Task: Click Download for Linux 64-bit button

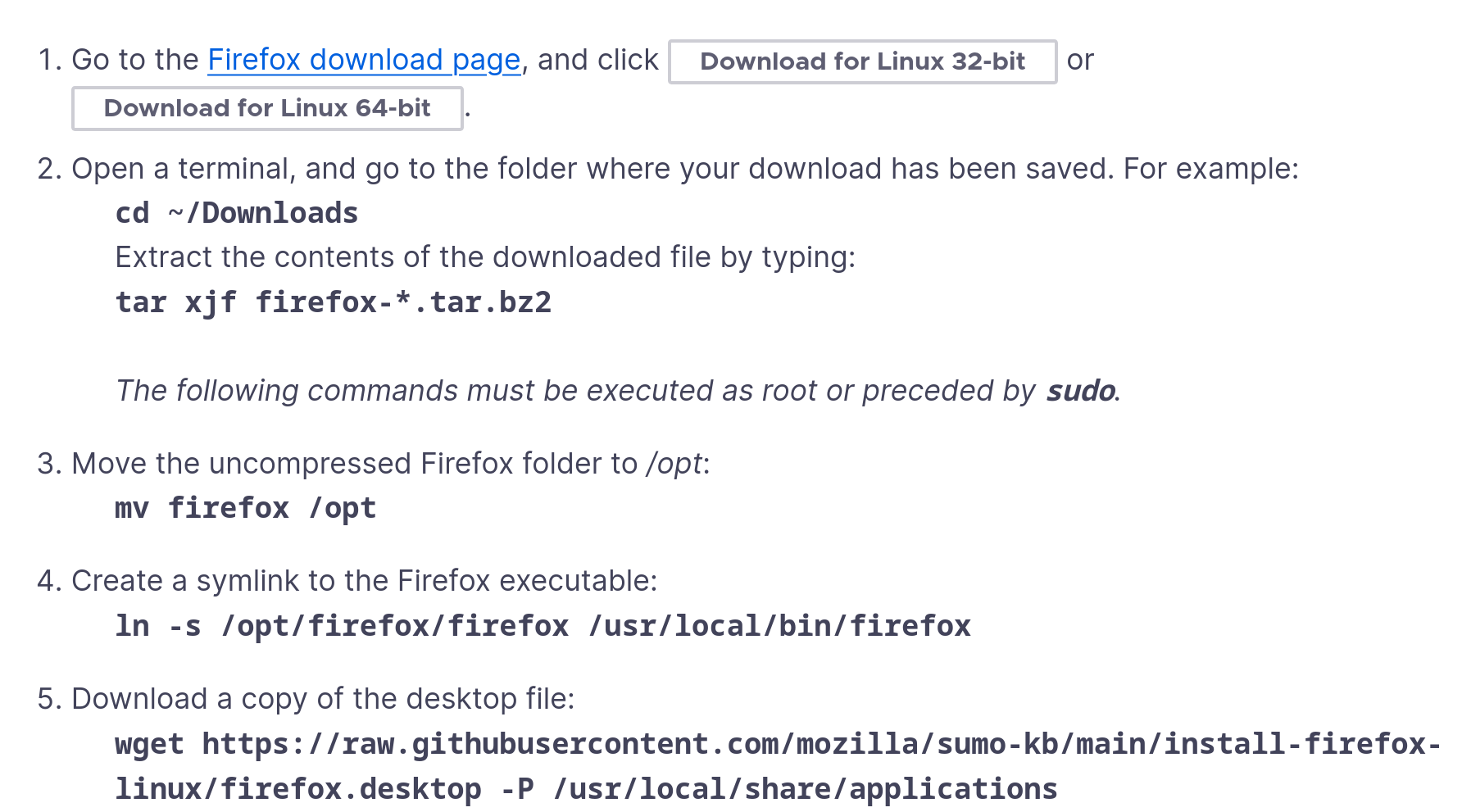Action: click(x=267, y=108)
